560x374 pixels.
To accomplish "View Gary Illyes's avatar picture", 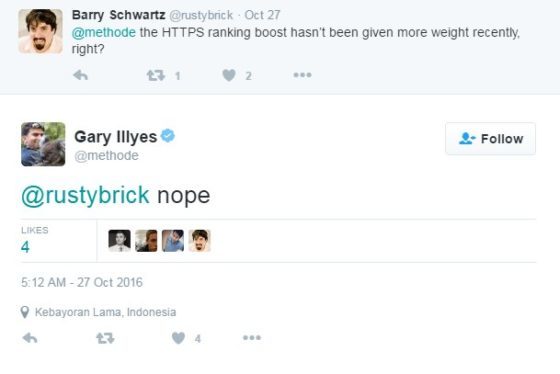I will pos(43,144).
